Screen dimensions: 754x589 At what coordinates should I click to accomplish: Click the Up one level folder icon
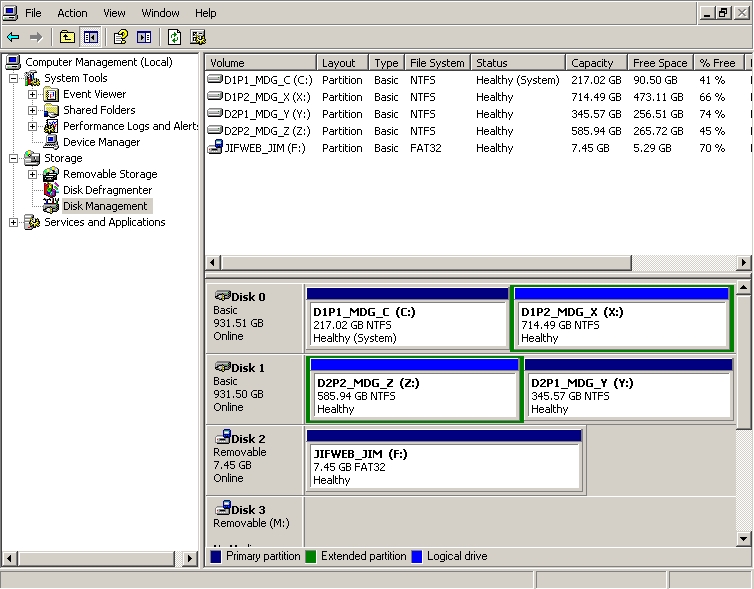[x=67, y=37]
